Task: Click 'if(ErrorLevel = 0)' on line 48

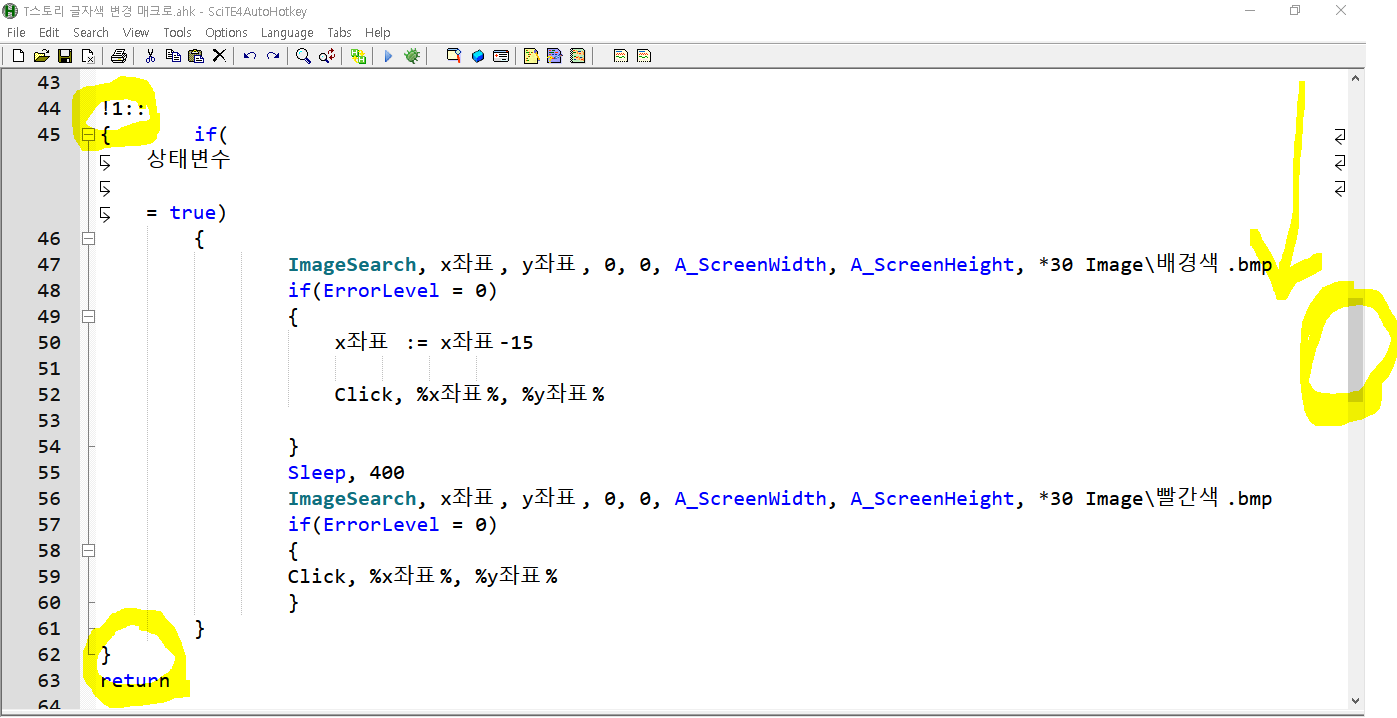Action: (393, 290)
